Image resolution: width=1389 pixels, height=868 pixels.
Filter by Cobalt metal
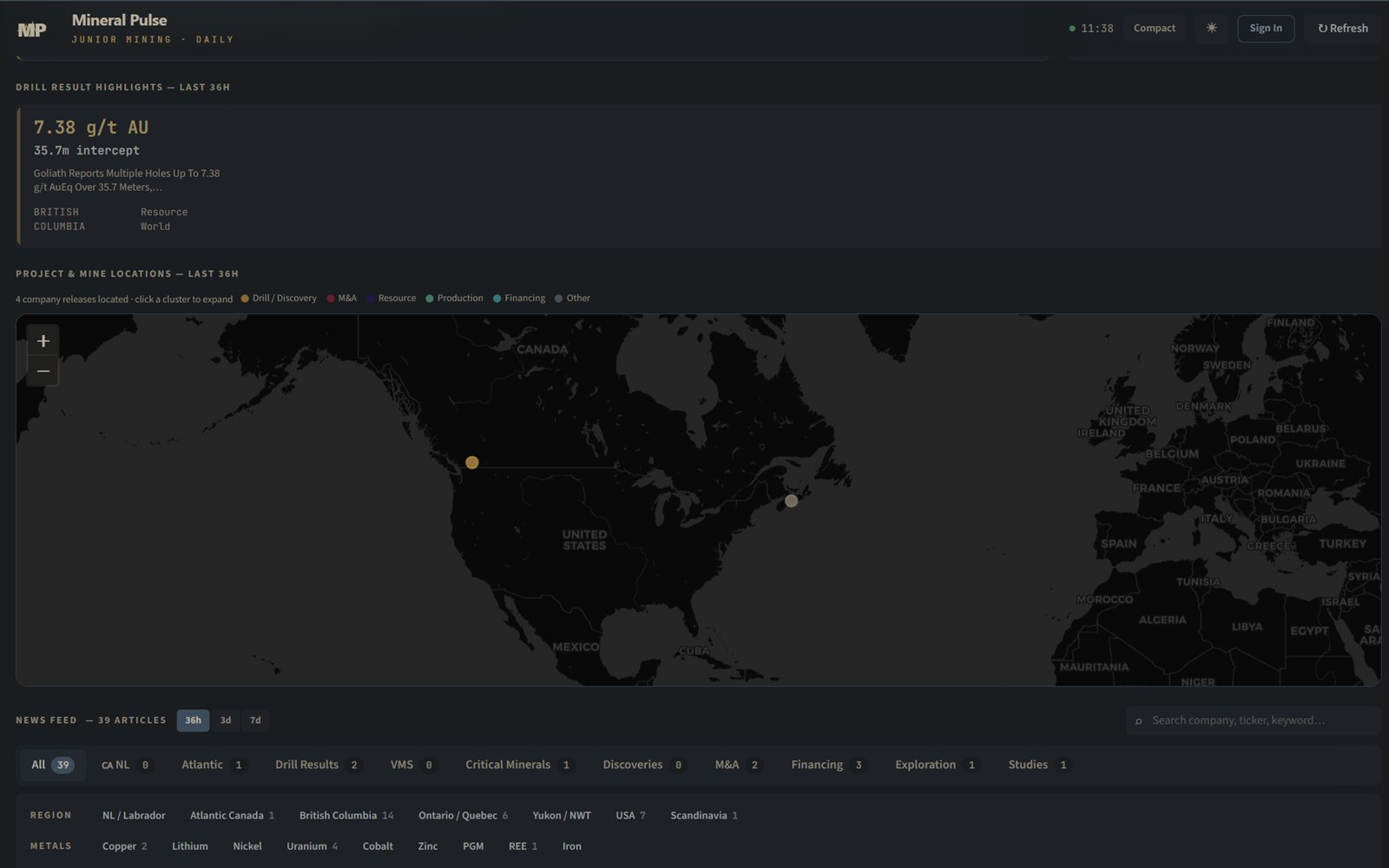pos(378,846)
